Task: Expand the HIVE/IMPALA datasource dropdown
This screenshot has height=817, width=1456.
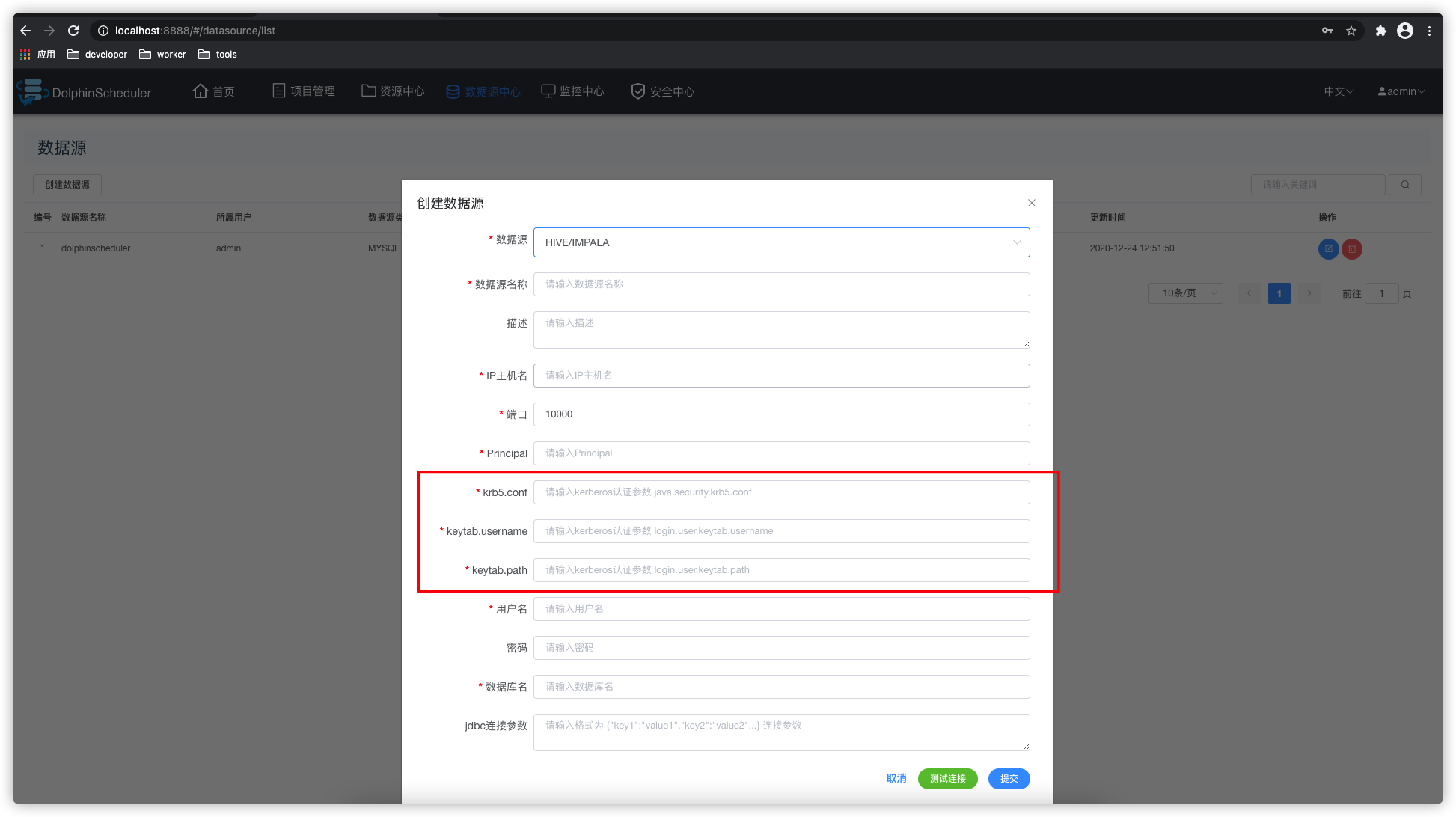Action: 781,242
